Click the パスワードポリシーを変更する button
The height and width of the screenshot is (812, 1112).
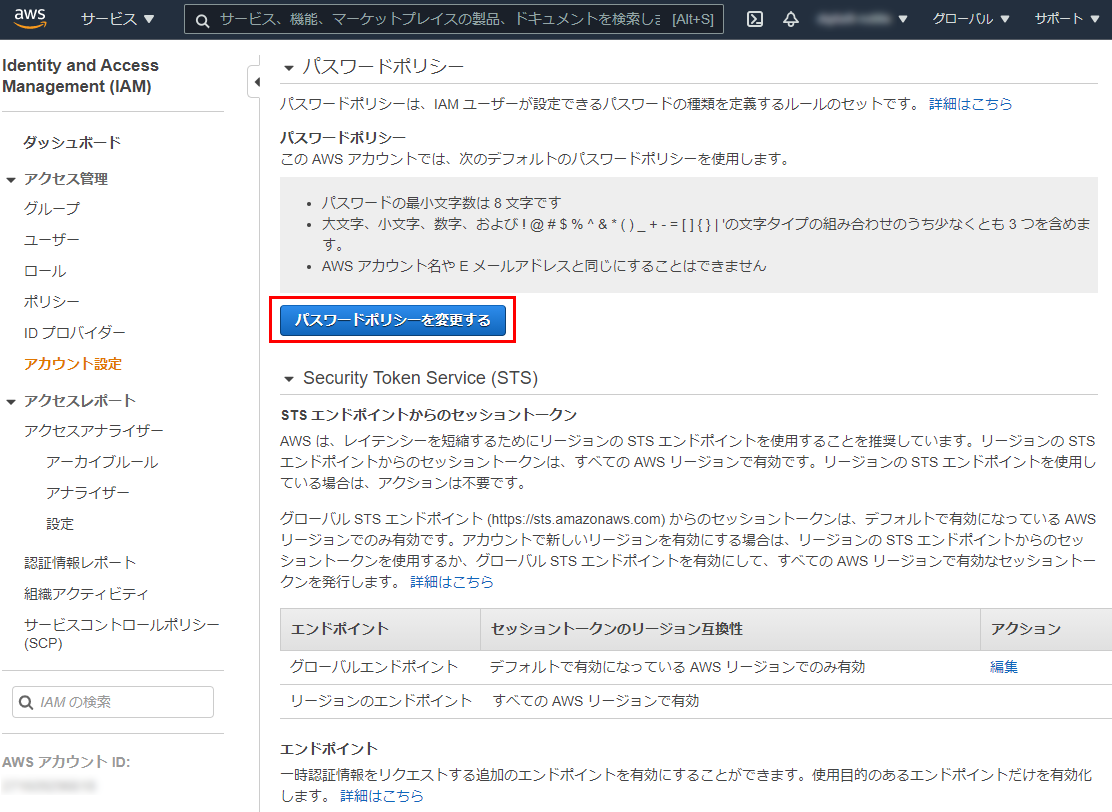tap(393, 320)
